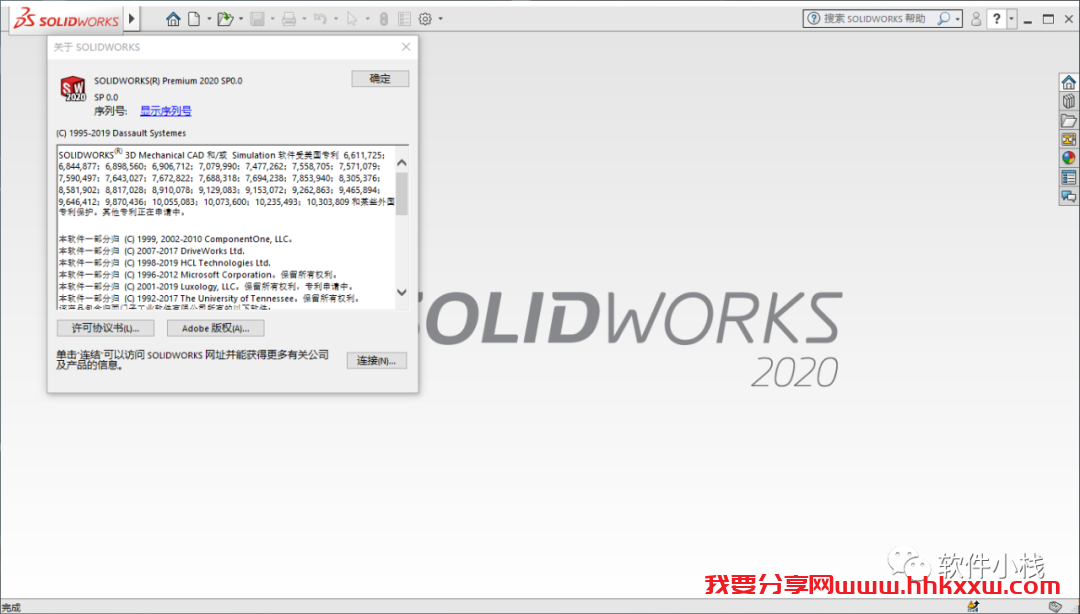Create a new document with the New icon

coord(195,19)
